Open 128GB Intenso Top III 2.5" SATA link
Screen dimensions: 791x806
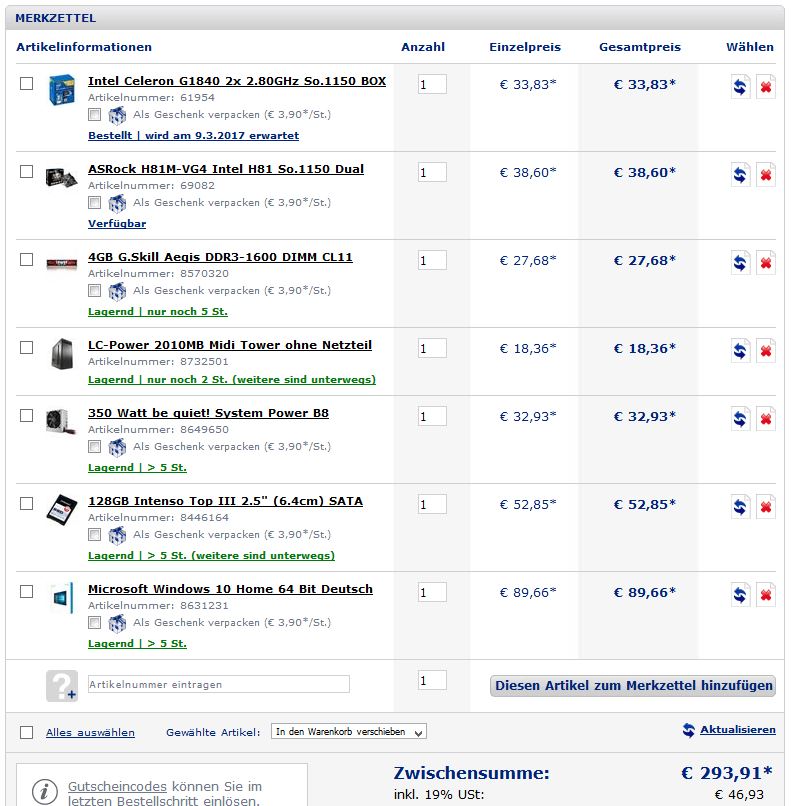tap(225, 501)
